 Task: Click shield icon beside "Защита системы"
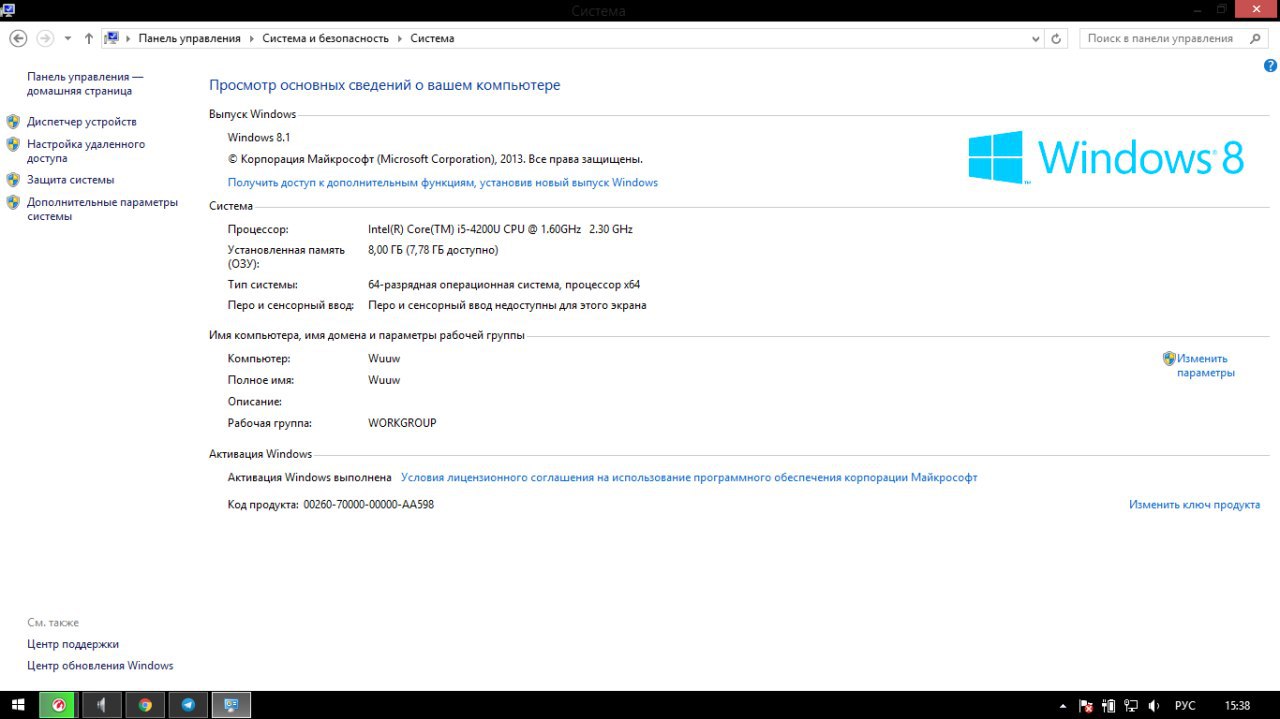[x=13, y=180]
